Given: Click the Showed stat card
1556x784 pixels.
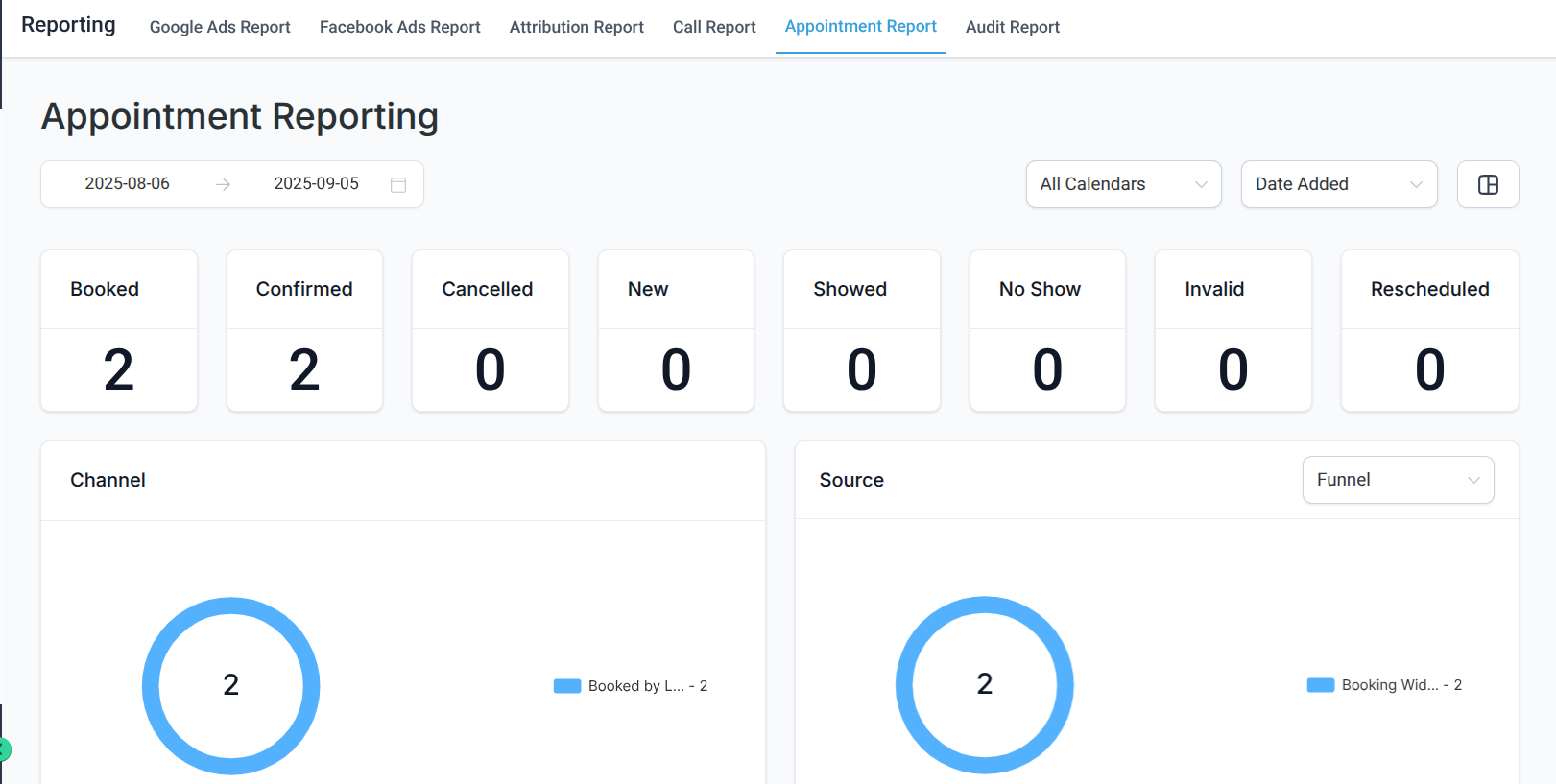Looking at the screenshot, I should click(862, 331).
